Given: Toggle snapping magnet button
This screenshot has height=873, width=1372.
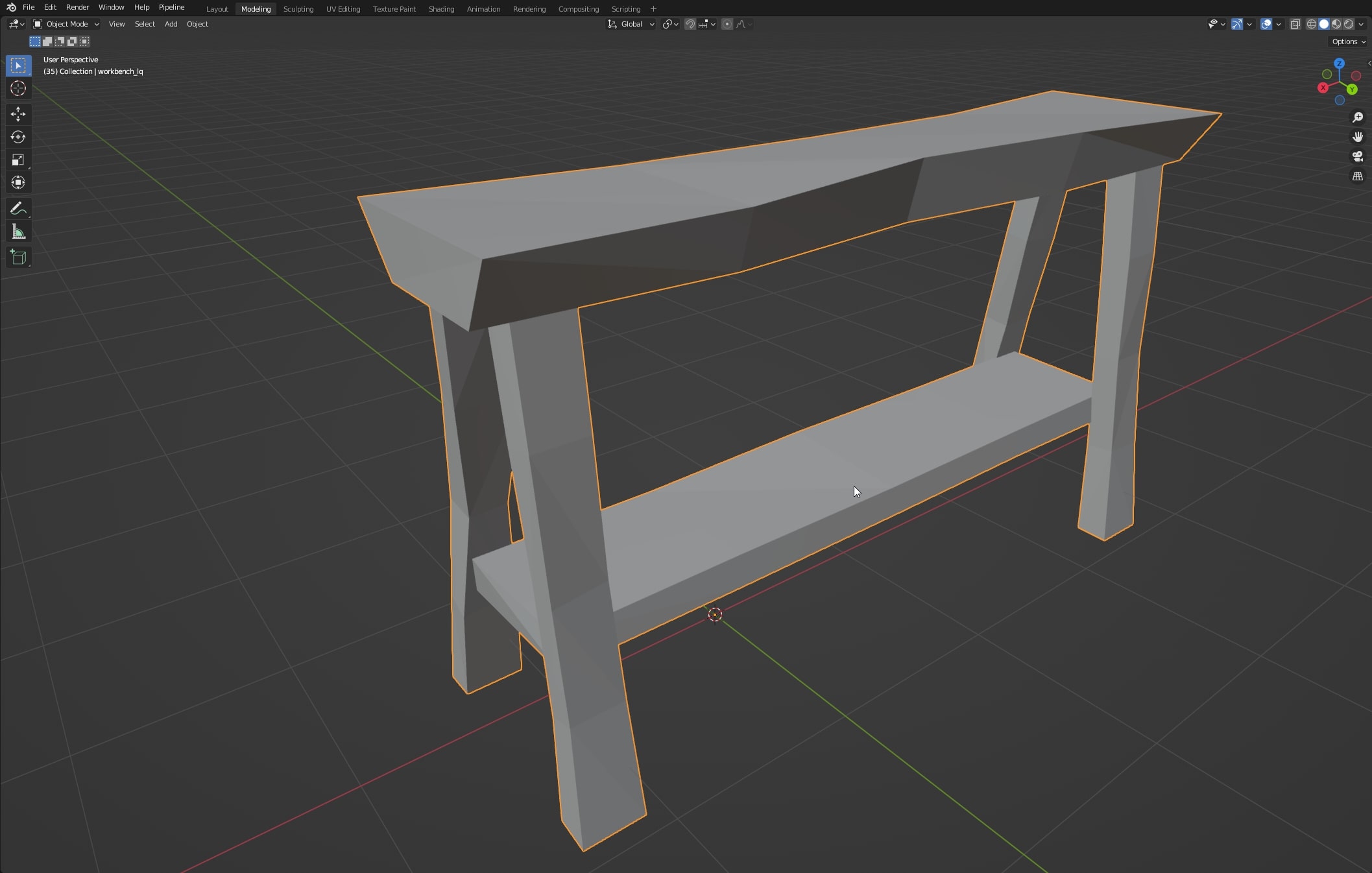Looking at the screenshot, I should tap(690, 24).
